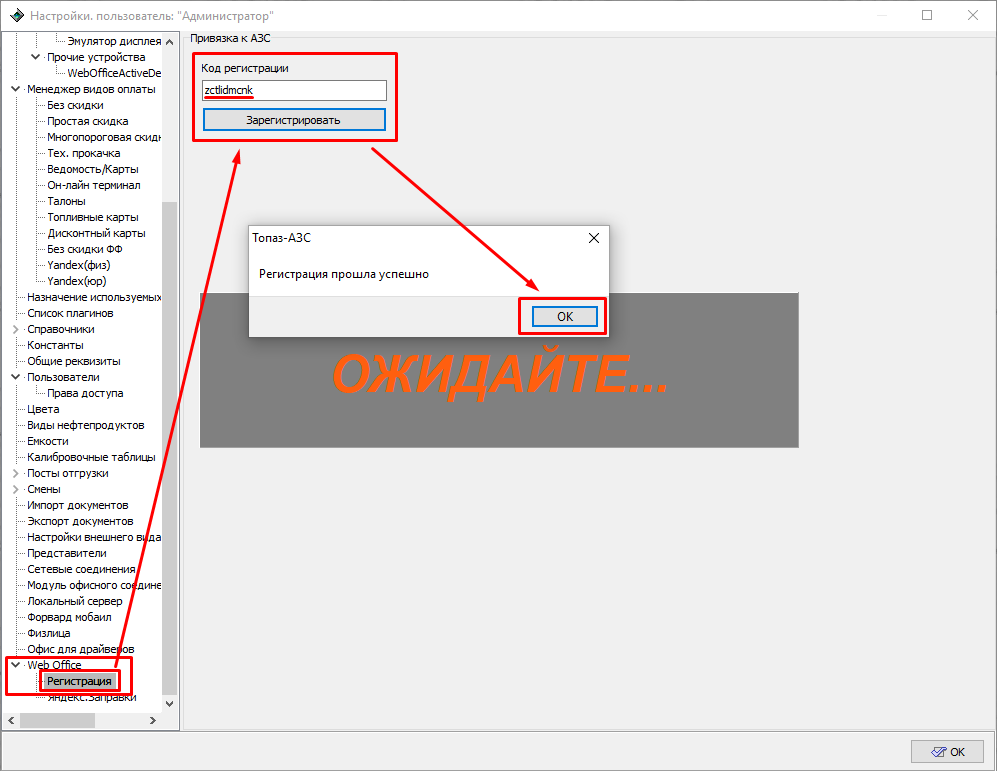Expand the Справочники tree node
997x771 pixels.
point(16,329)
